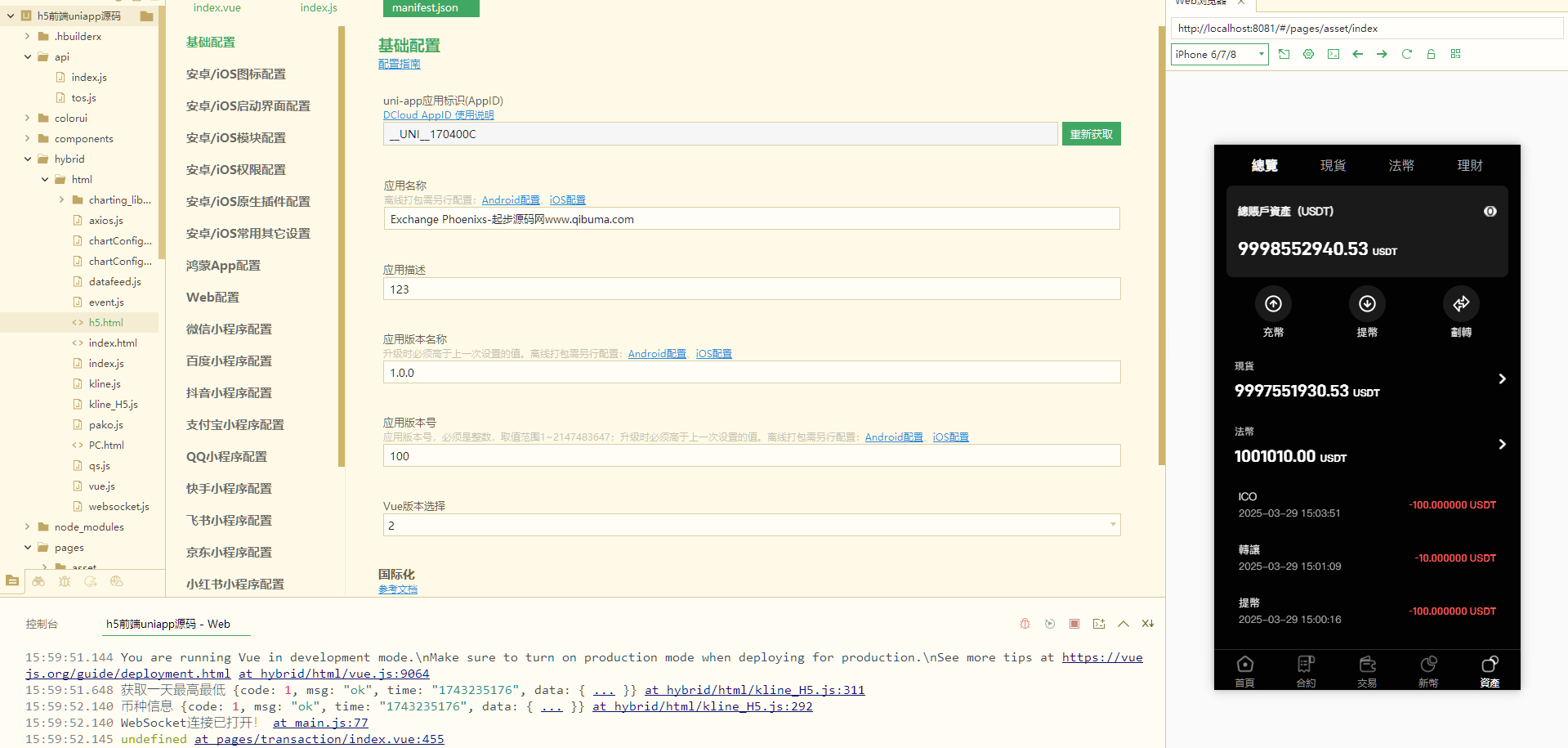This screenshot has height=748, width=1568.
Task: Open the search binoculars panel icon
Action: click(38, 581)
